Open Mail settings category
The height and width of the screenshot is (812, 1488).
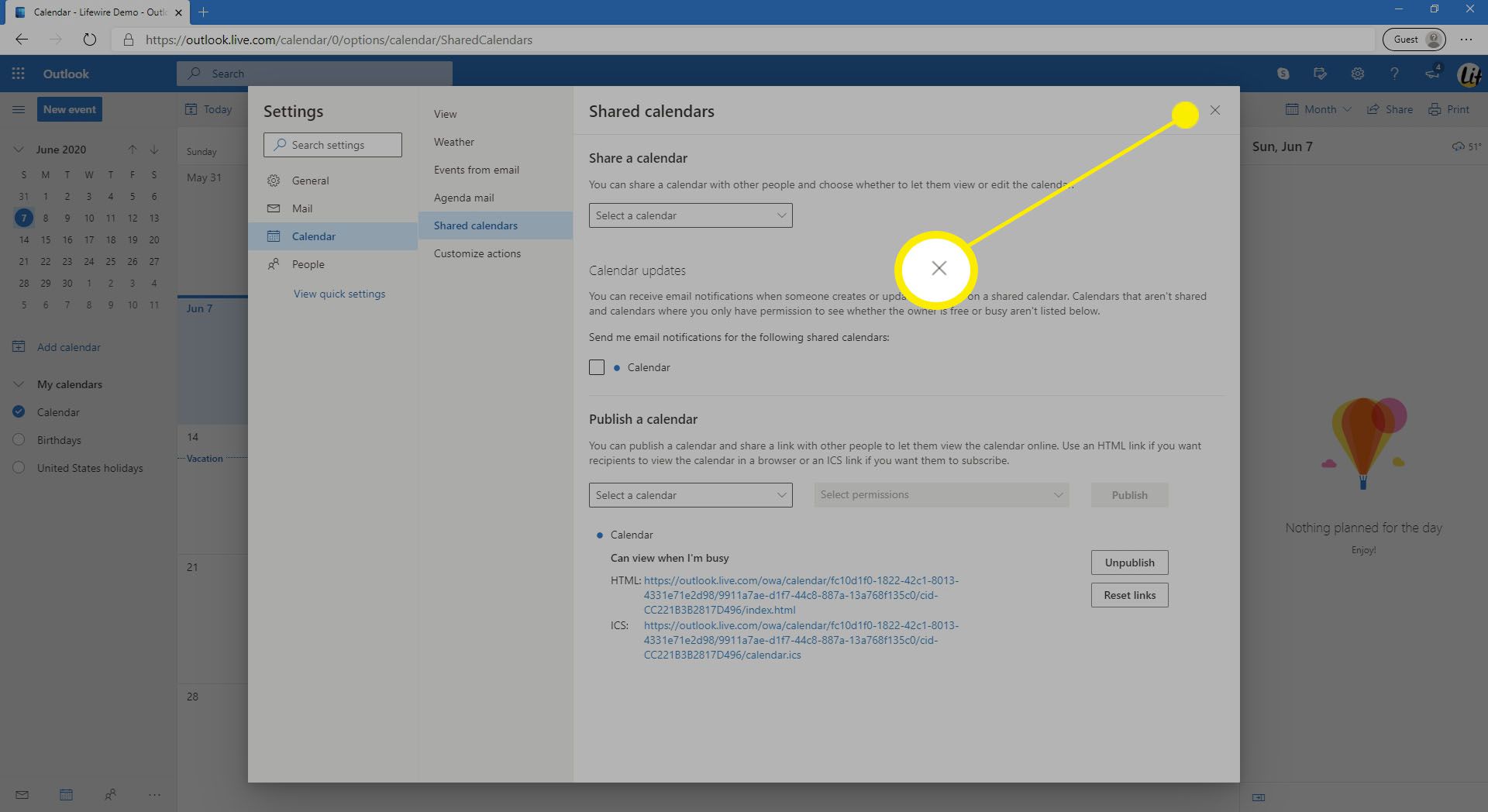pyautogui.click(x=333, y=208)
